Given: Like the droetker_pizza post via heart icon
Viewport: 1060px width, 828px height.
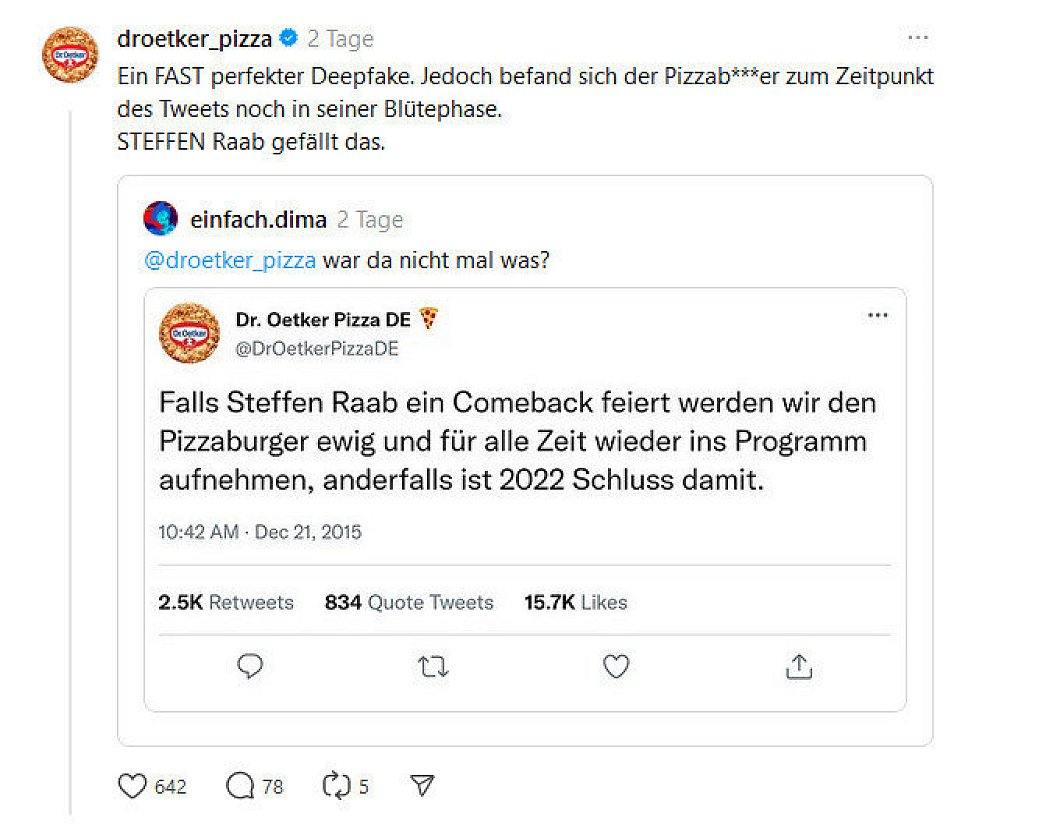Looking at the screenshot, I should point(132,786).
